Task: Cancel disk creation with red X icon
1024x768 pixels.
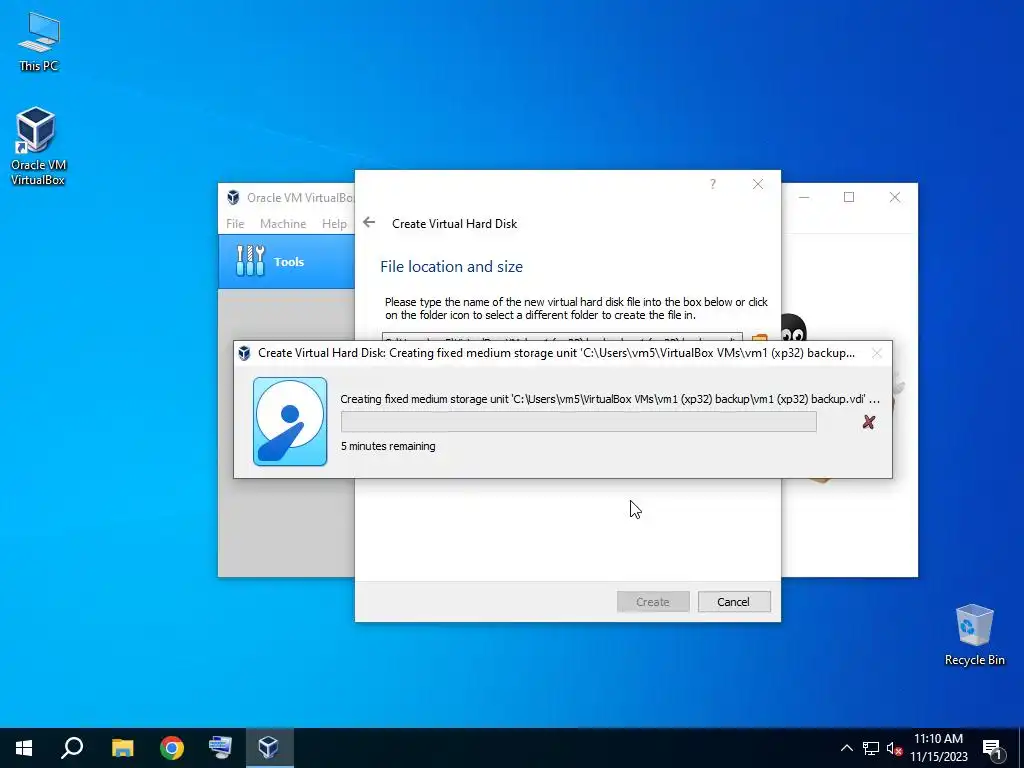Action: click(869, 422)
